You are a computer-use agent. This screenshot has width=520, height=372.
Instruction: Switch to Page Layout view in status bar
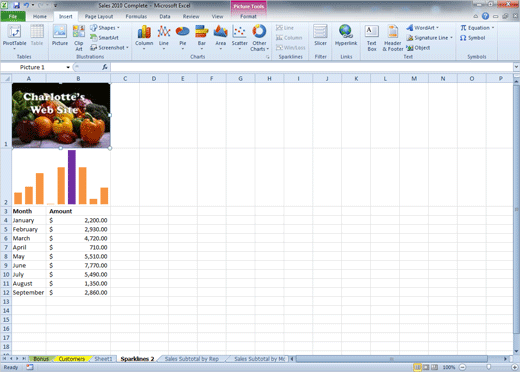point(426,367)
